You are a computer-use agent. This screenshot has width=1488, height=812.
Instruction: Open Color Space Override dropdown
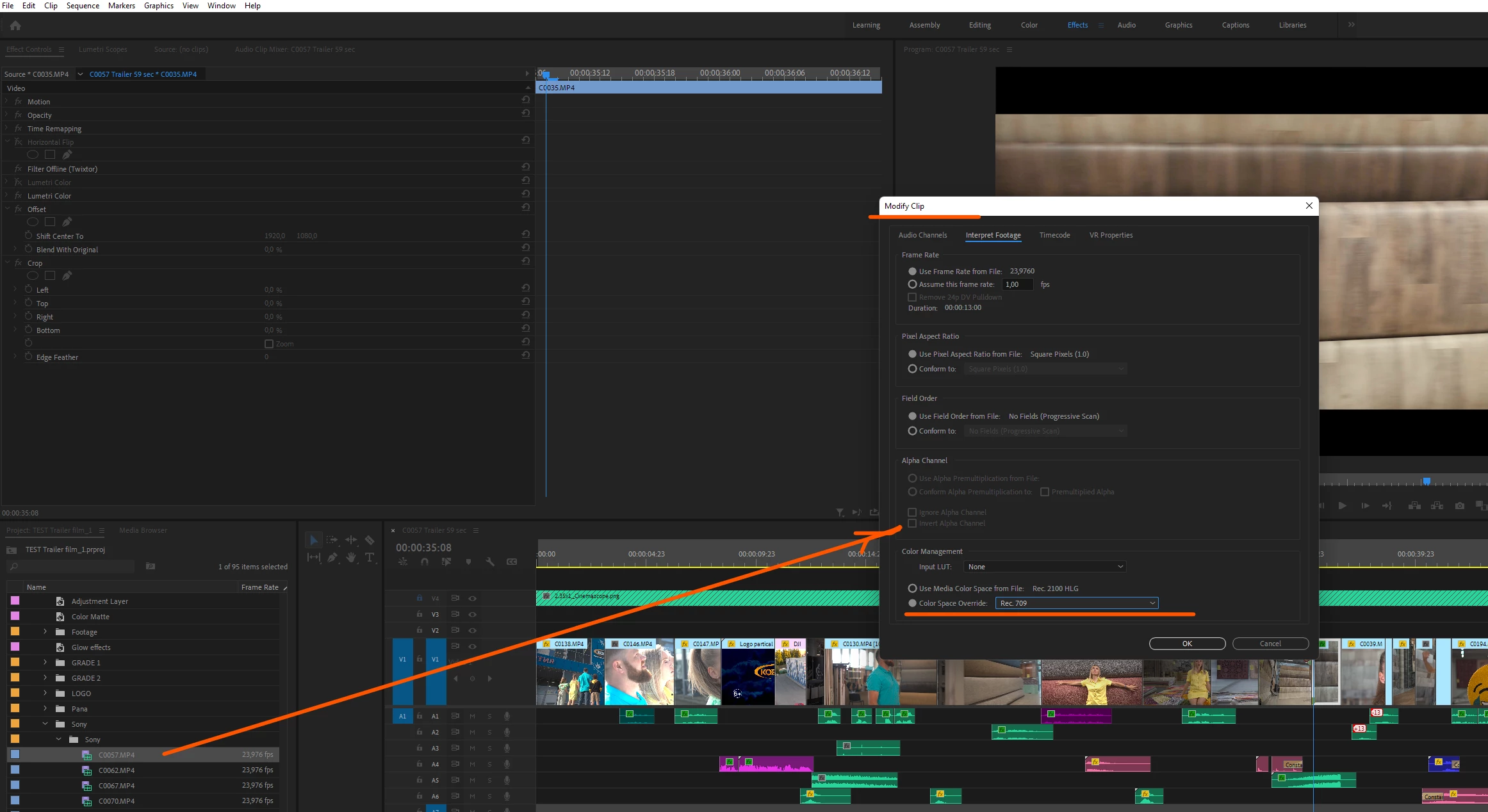coord(1076,603)
